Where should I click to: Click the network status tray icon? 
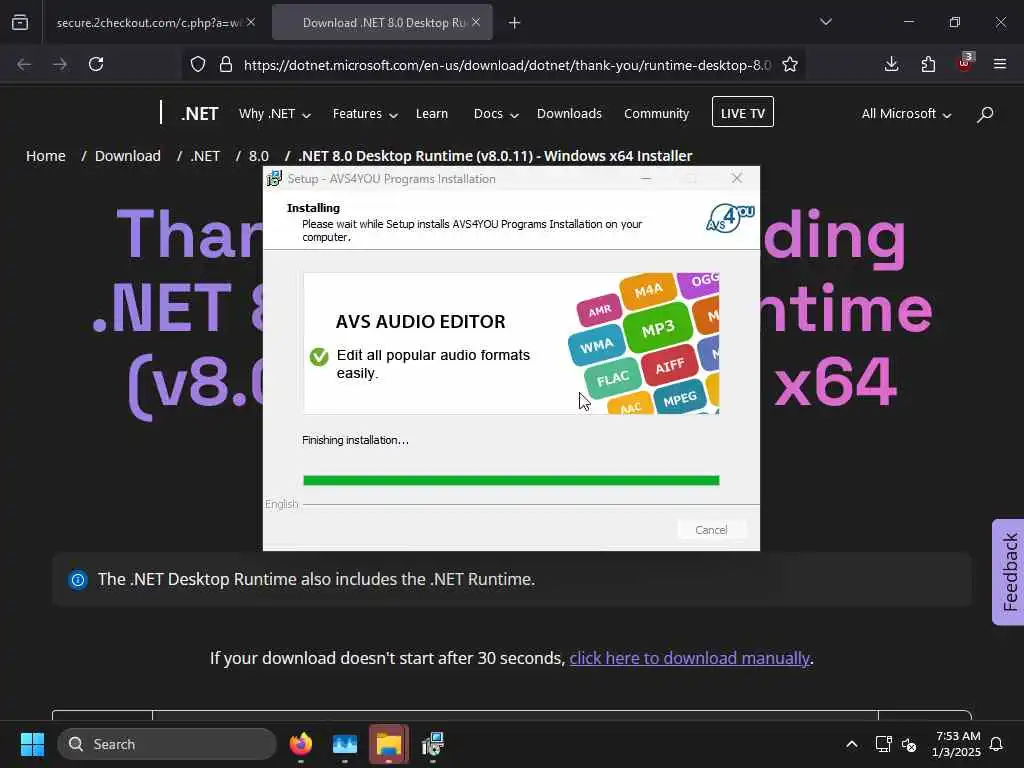(x=884, y=744)
